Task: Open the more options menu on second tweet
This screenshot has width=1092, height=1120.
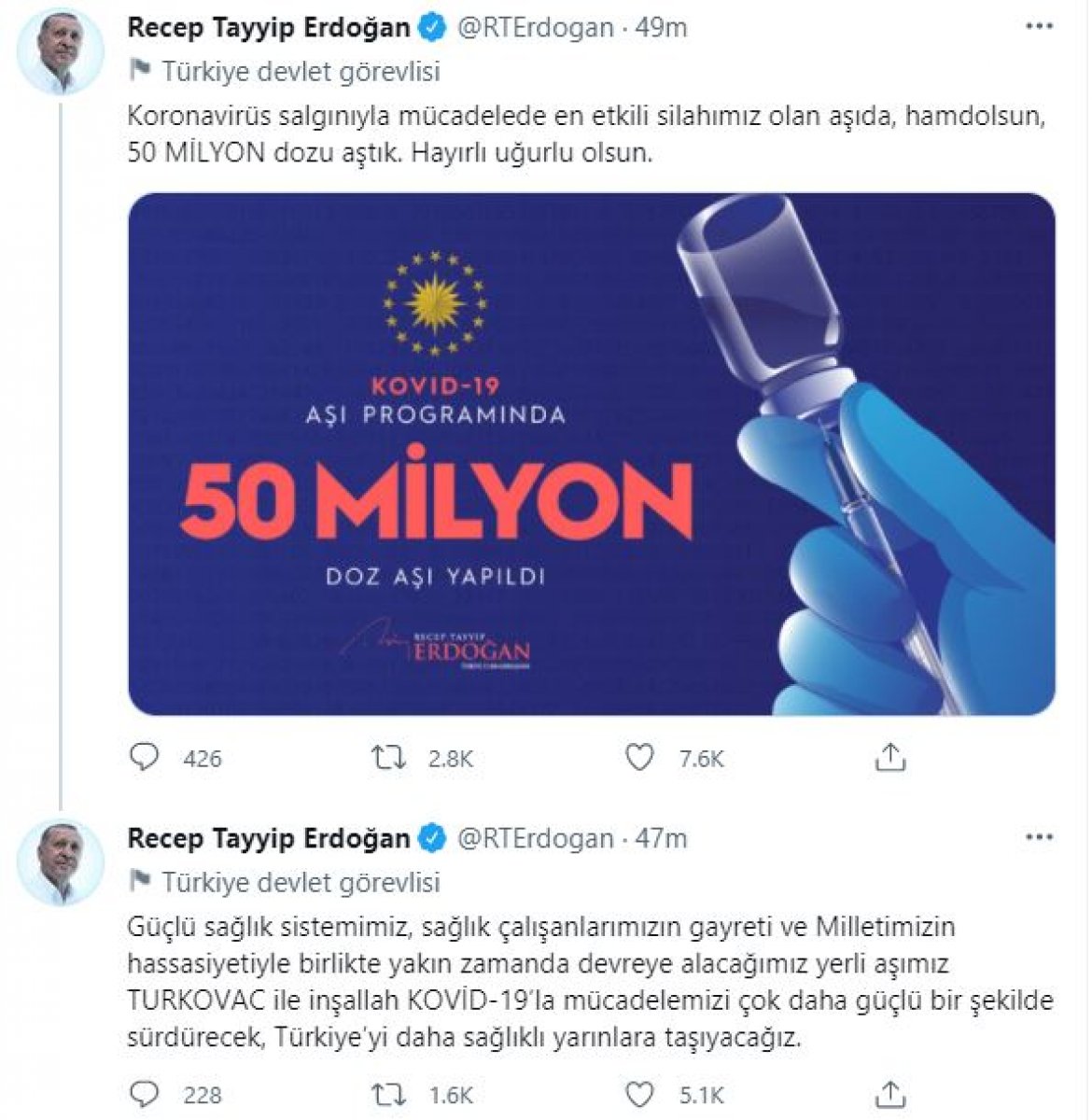Action: point(1039,837)
